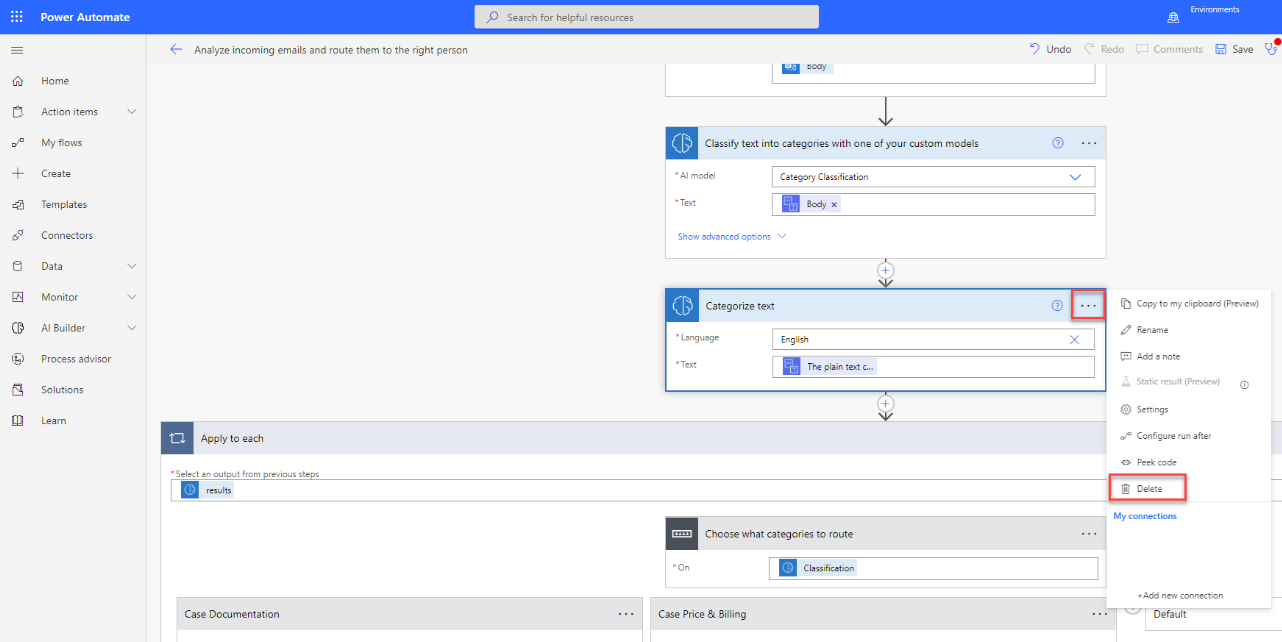Click the Comments button in the toolbar
Screen dimensions: 1282x642
[1169, 48]
